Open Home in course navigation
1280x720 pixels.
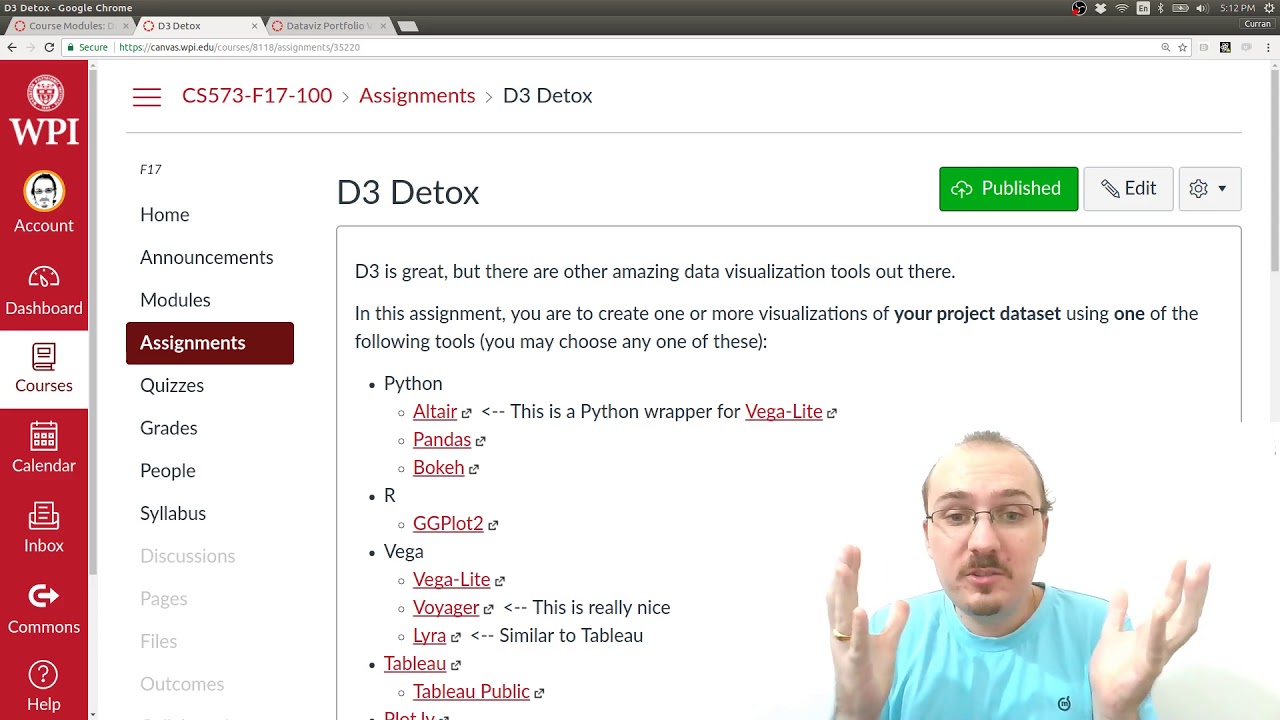tap(165, 215)
